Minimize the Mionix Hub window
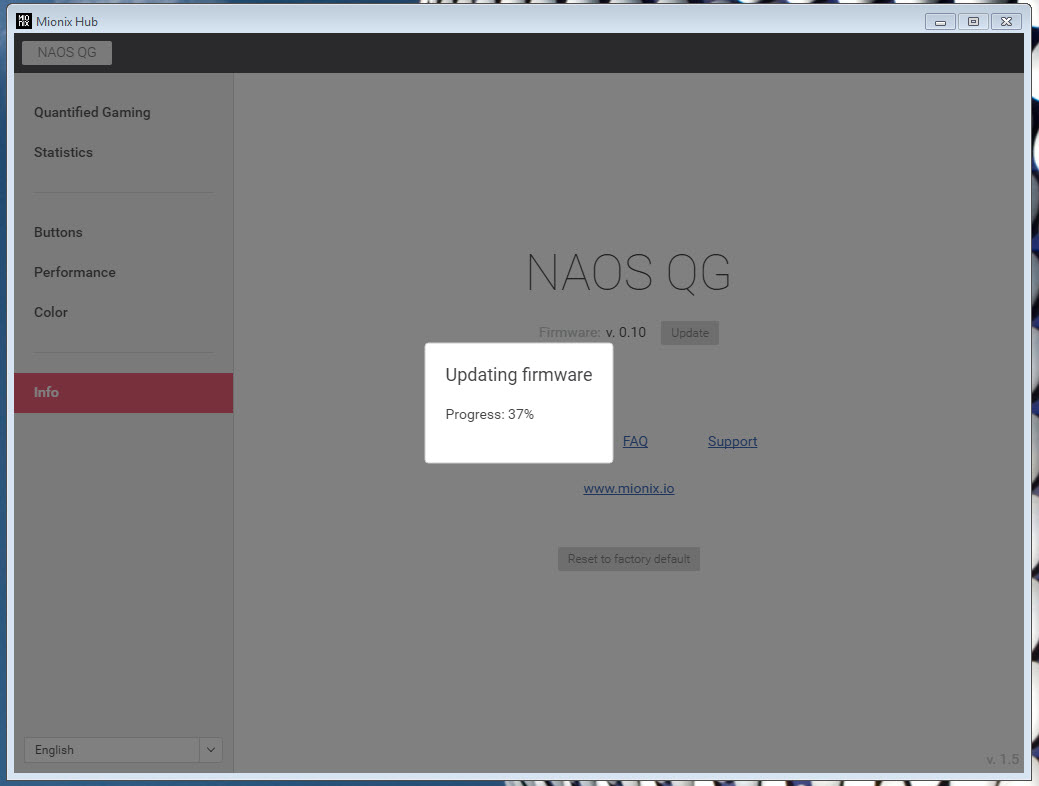The width and height of the screenshot is (1039, 786). (x=940, y=22)
